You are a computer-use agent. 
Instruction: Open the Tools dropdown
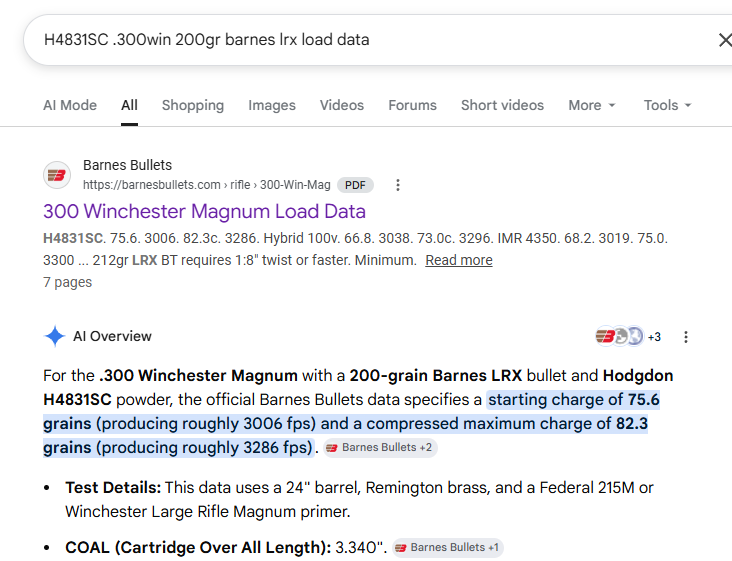pyautogui.click(x=667, y=105)
